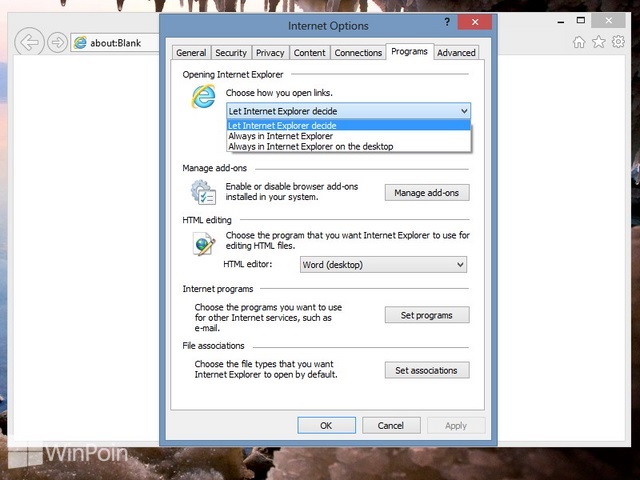Viewport: 640px width, 480px height.
Task: Click the Home icon in Internet Explorer
Action: pos(579,42)
